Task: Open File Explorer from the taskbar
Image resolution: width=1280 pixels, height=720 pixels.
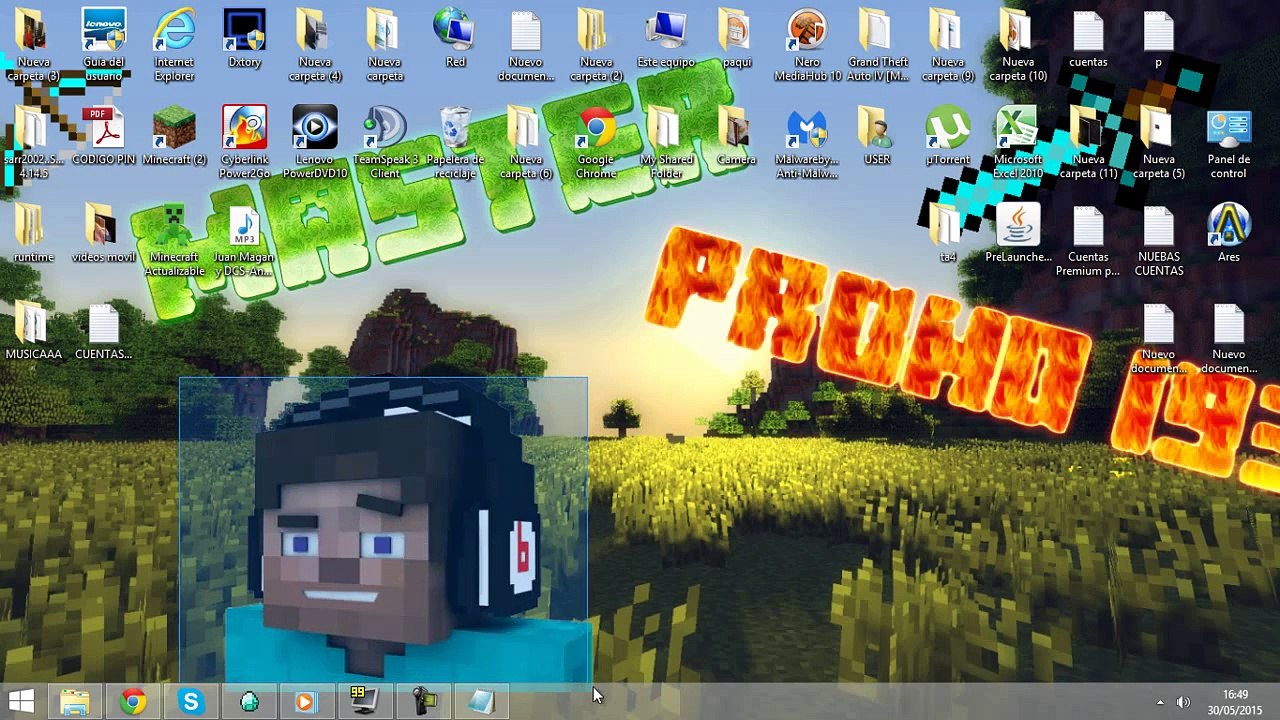Action: tap(75, 702)
